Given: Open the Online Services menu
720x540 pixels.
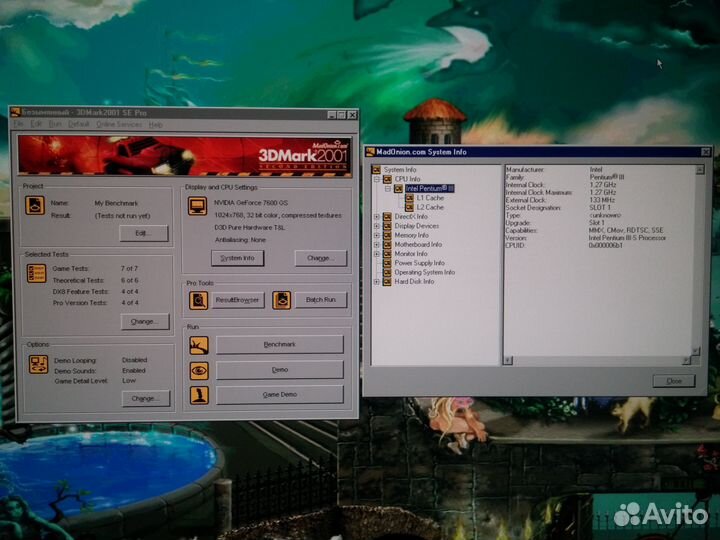Looking at the screenshot, I should [x=119, y=125].
